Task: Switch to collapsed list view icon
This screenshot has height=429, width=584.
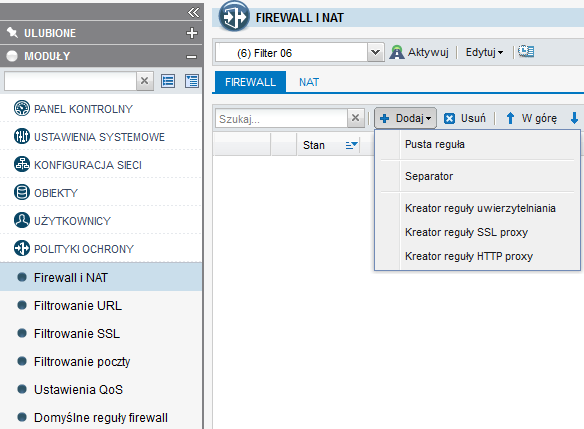Action: 168,81
